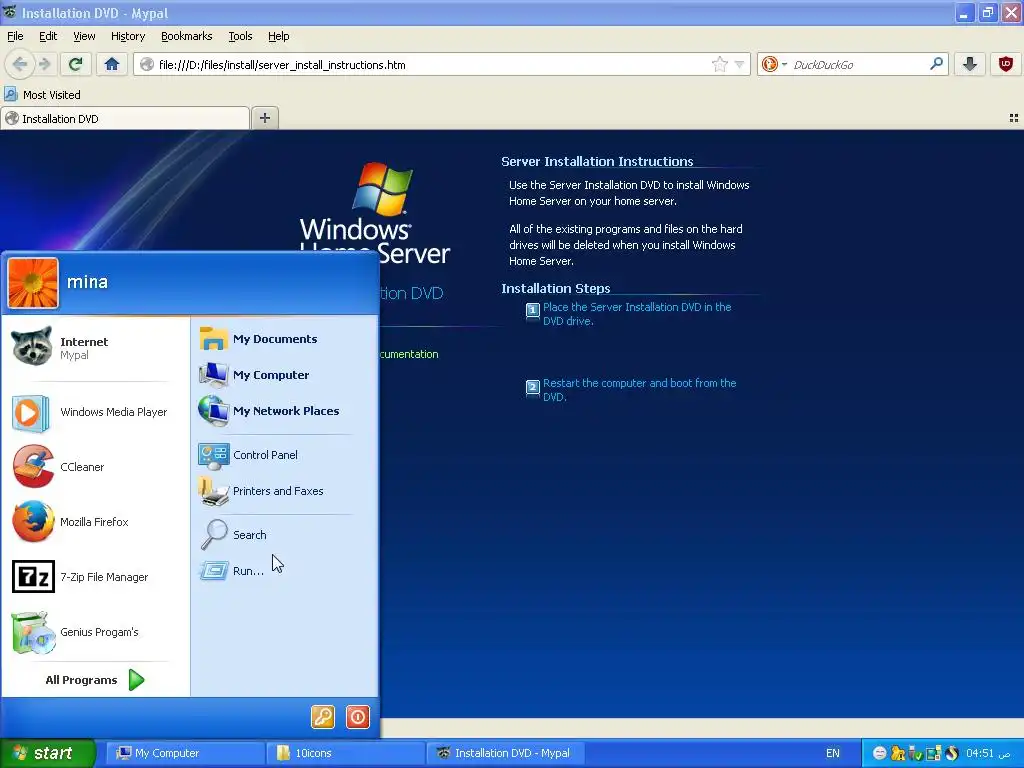Go back using the browser back arrow
Image resolution: width=1024 pixels, height=768 pixels.
(20, 64)
